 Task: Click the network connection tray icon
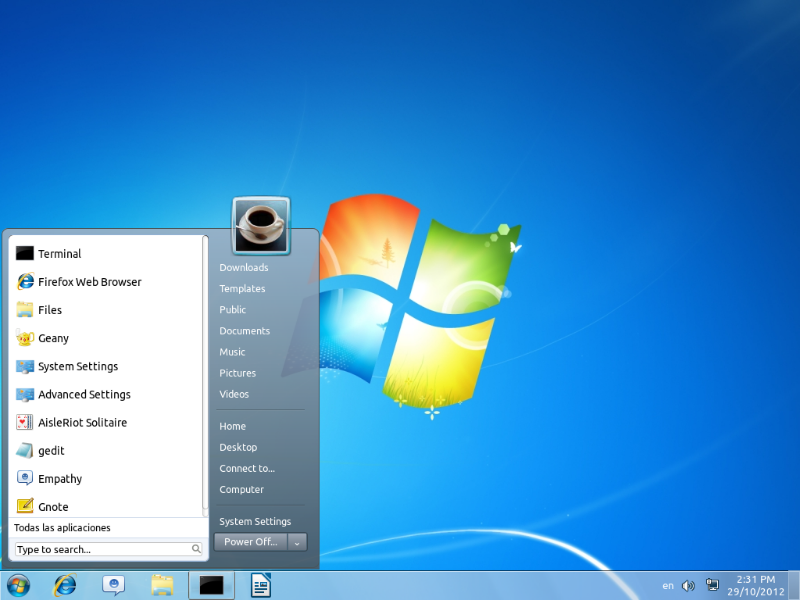712,585
